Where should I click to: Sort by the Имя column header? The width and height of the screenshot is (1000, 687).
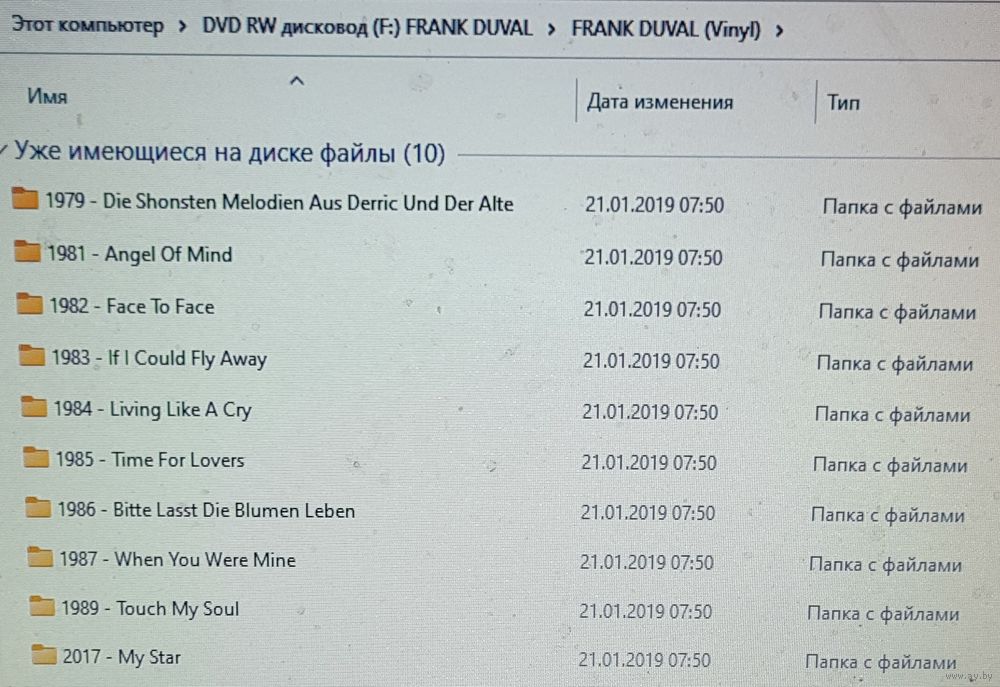[47, 96]
